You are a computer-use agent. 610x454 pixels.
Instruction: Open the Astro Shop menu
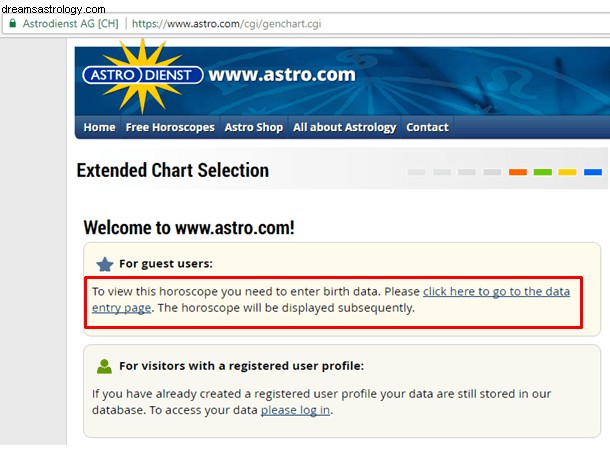254,127
